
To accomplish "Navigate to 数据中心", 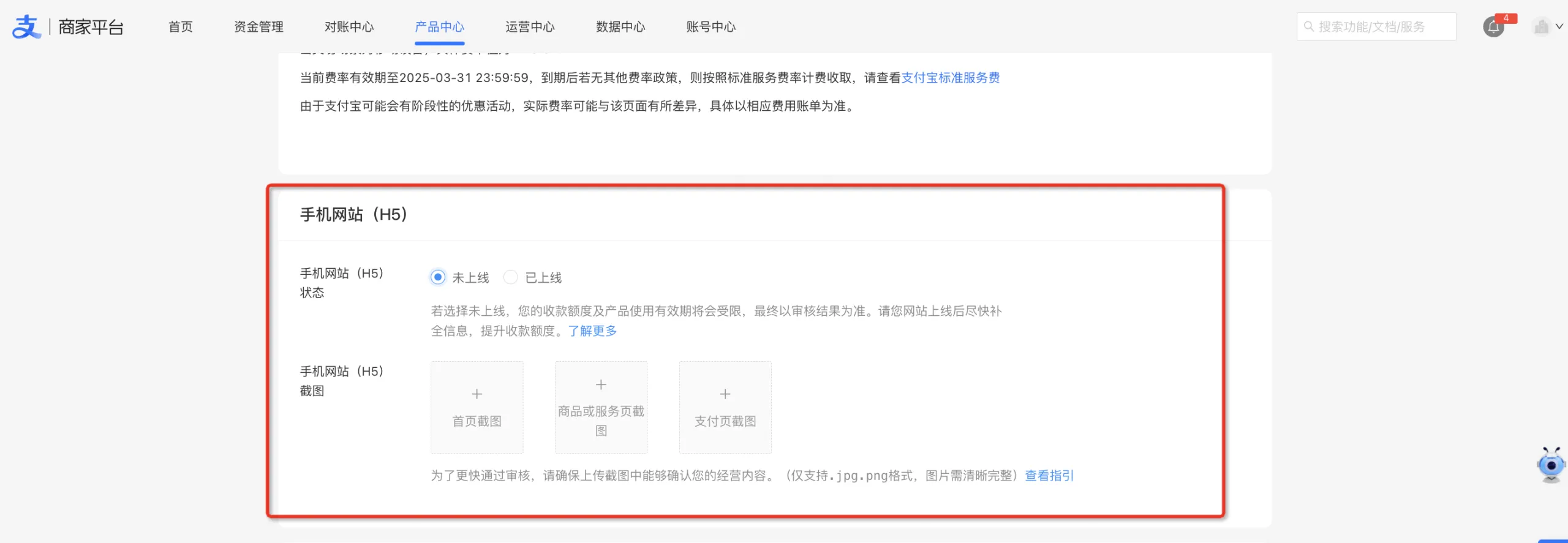I will click(620, 27).
